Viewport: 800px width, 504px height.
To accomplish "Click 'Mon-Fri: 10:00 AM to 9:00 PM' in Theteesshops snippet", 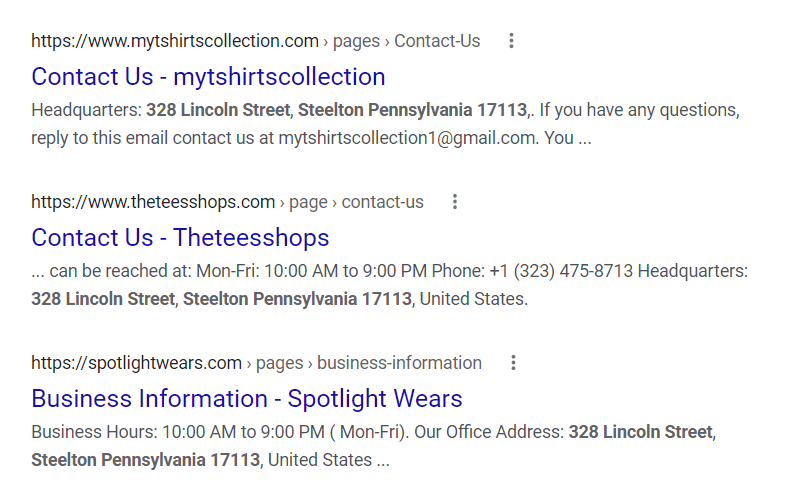I will point(312,271).
